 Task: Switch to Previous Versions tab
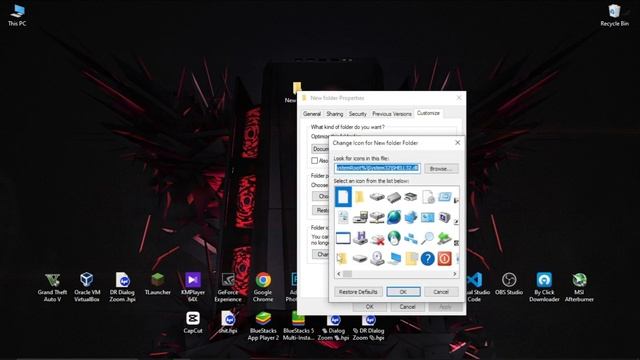(x=392, y=114)
